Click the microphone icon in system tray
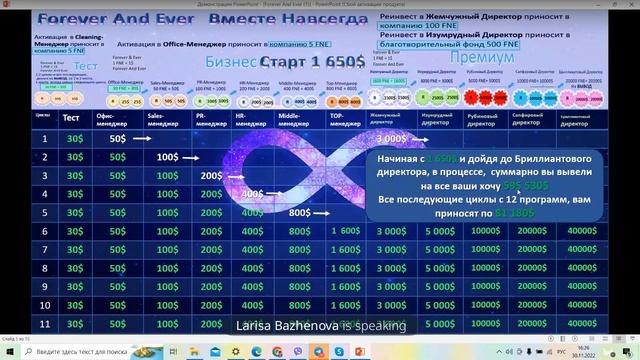The image size is (640, 360). [x=529, y=351]
